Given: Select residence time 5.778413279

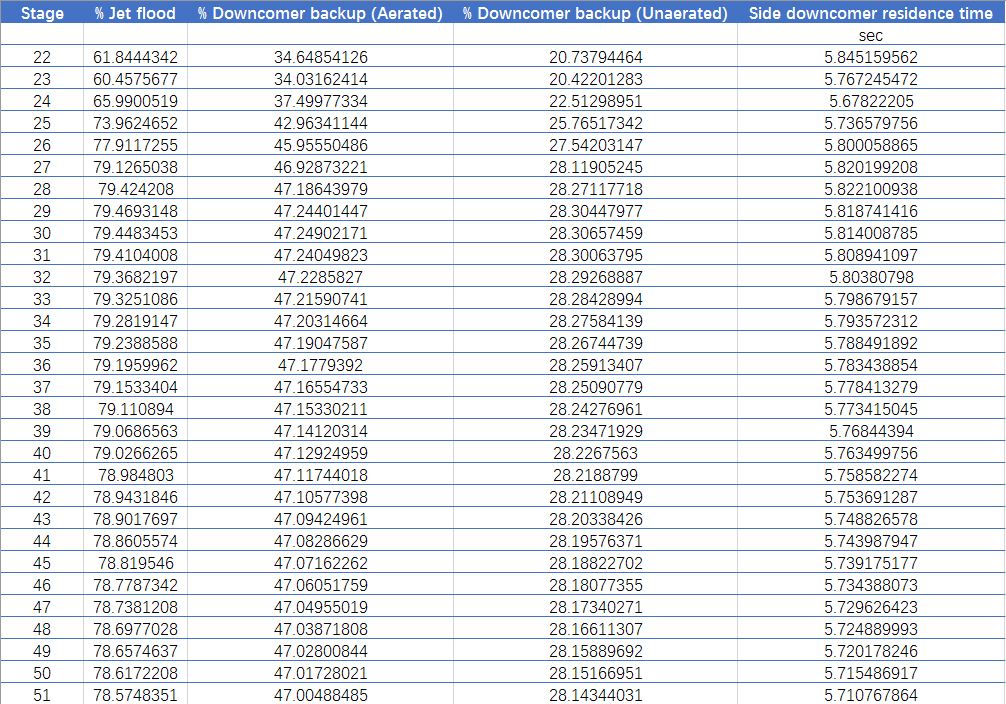Looking at the screenshot, I should tap(871, 387).
